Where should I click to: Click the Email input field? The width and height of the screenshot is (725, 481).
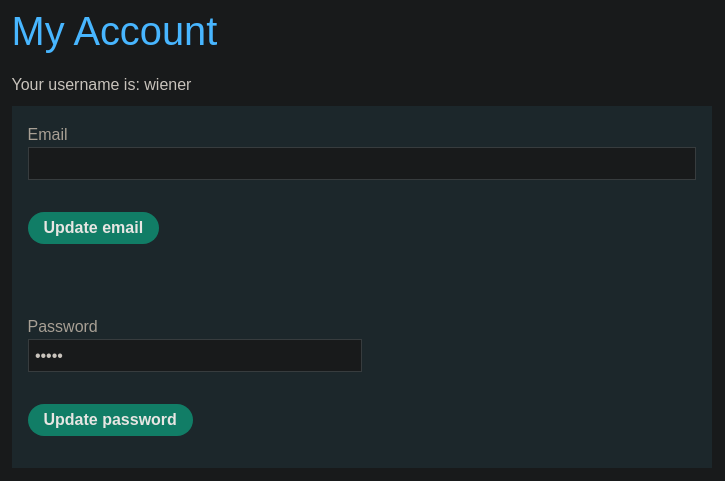pos(361,164)
